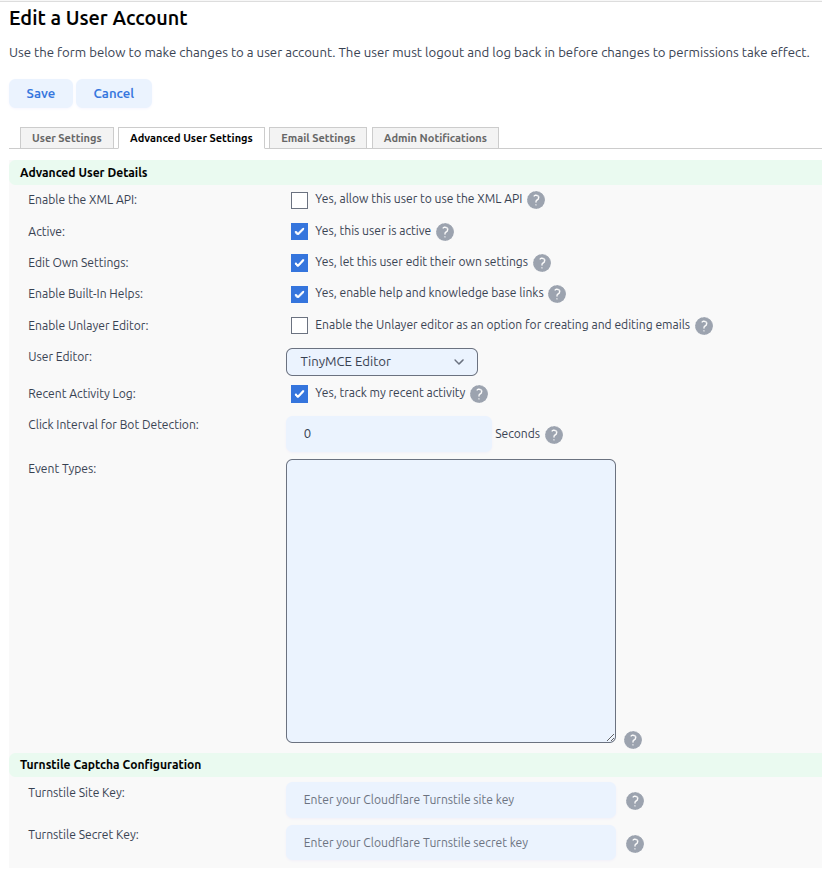
Task: Open the Email Settings tab
Action: pos(318,138)
